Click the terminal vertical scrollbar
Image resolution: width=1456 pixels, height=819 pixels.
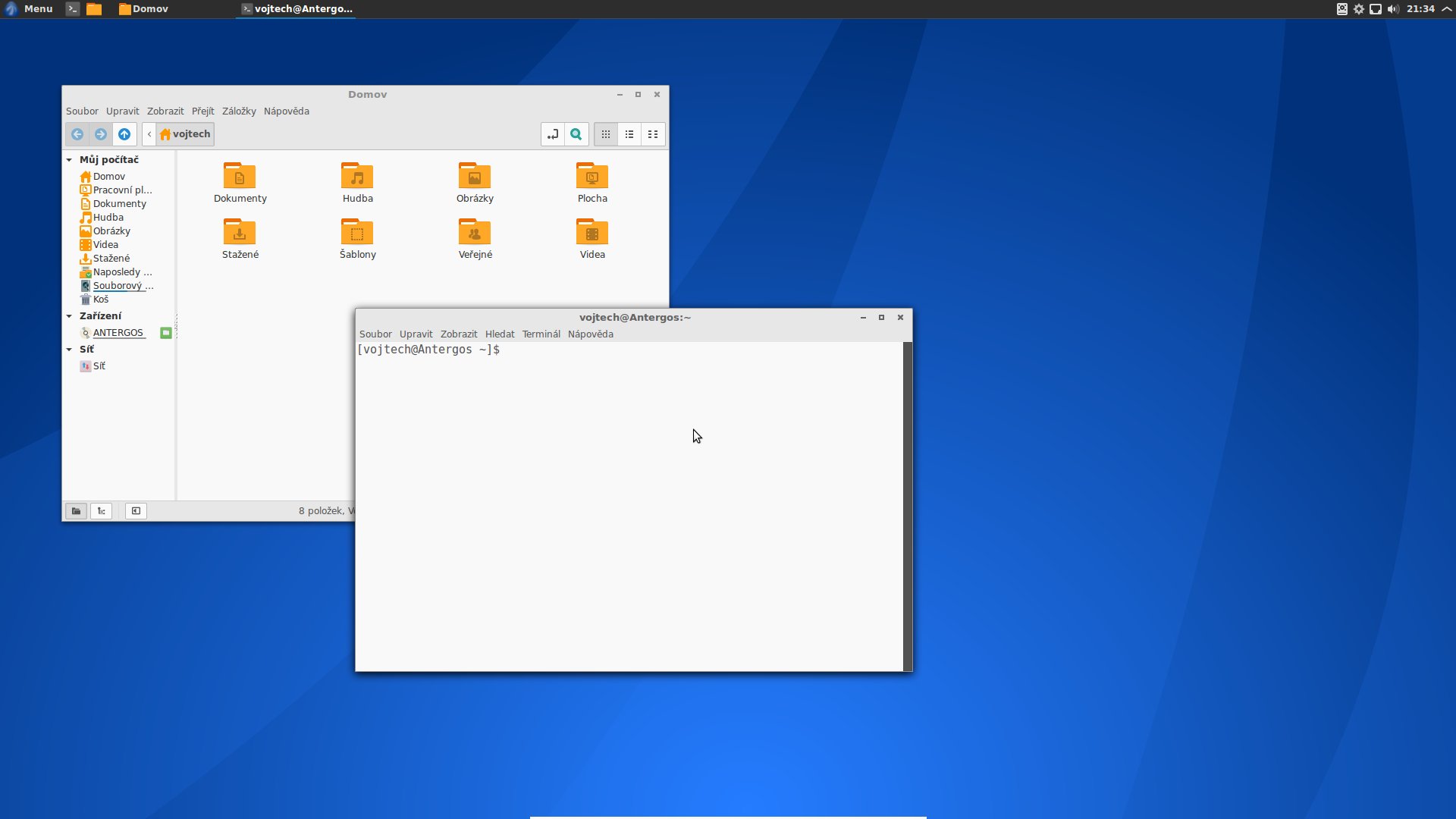908,507
